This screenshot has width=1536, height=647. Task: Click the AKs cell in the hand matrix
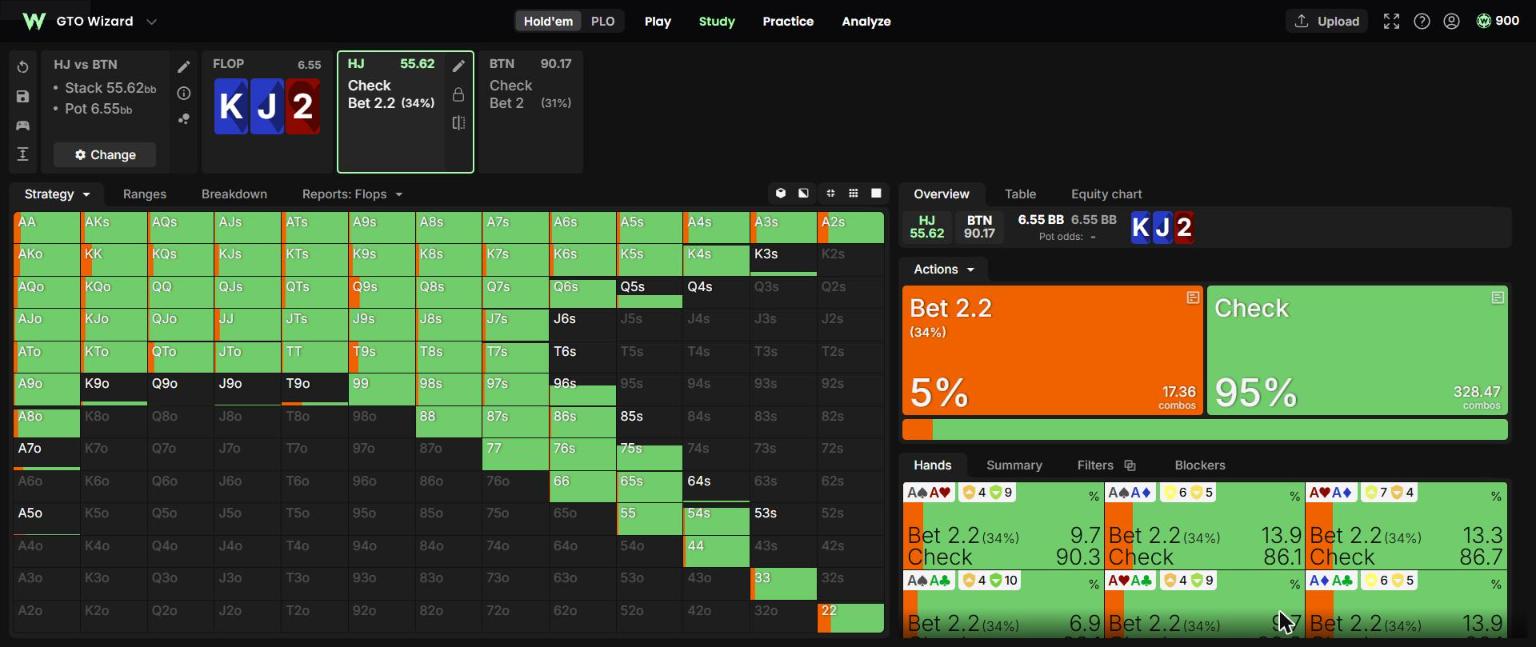tap(114, 227)
